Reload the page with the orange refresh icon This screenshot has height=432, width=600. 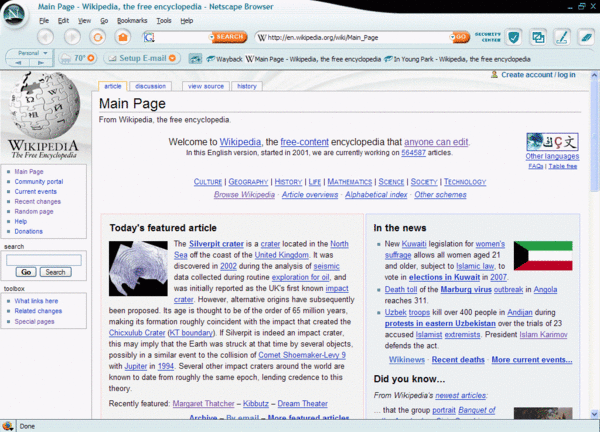pos(98,37)
